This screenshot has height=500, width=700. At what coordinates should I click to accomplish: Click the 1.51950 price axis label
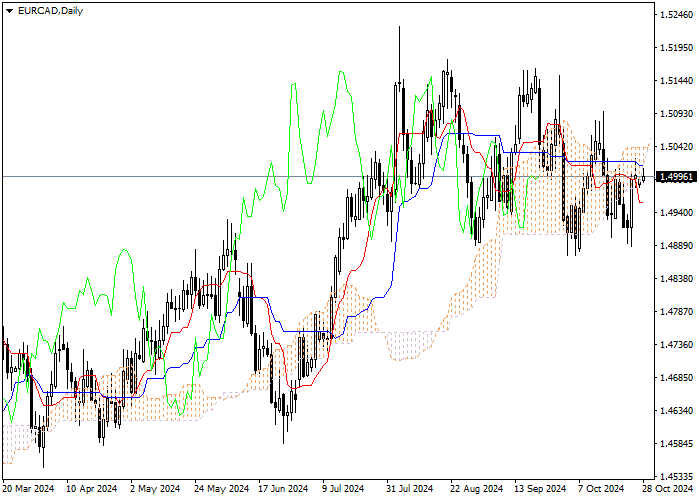click(x=677, y=48)
